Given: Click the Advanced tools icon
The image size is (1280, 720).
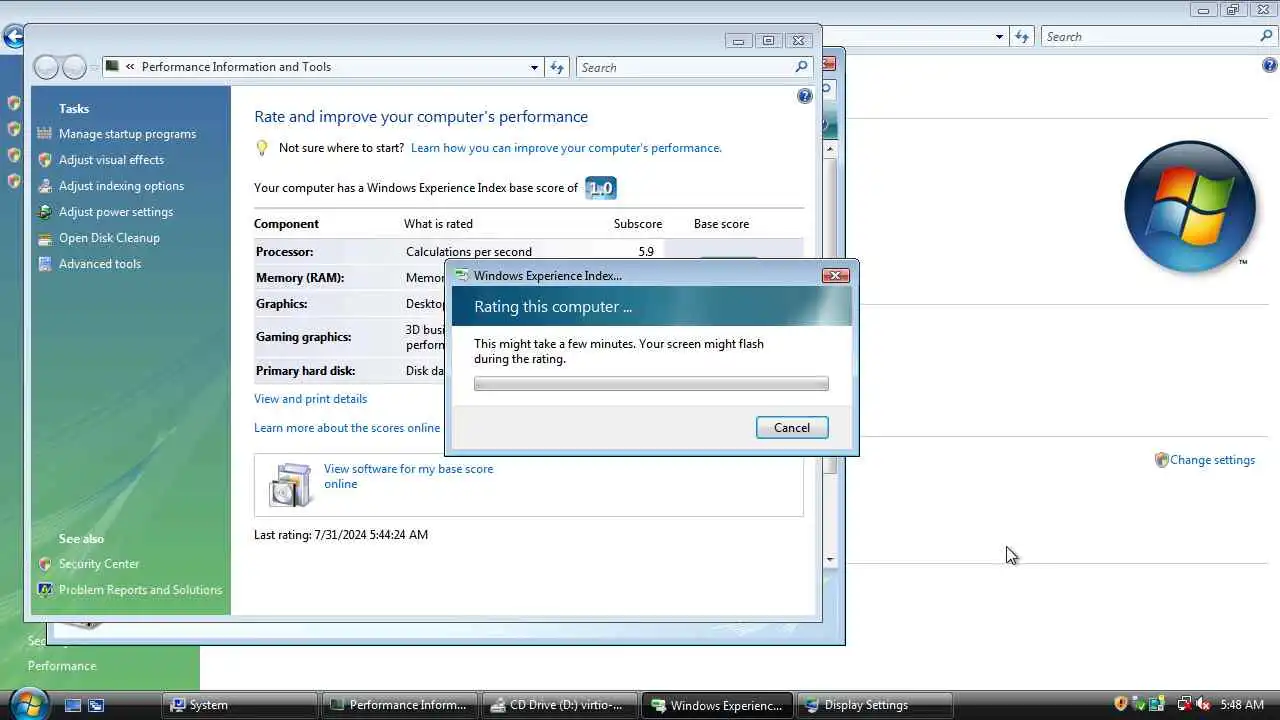Looking at the screenshot, I should 44,264.
